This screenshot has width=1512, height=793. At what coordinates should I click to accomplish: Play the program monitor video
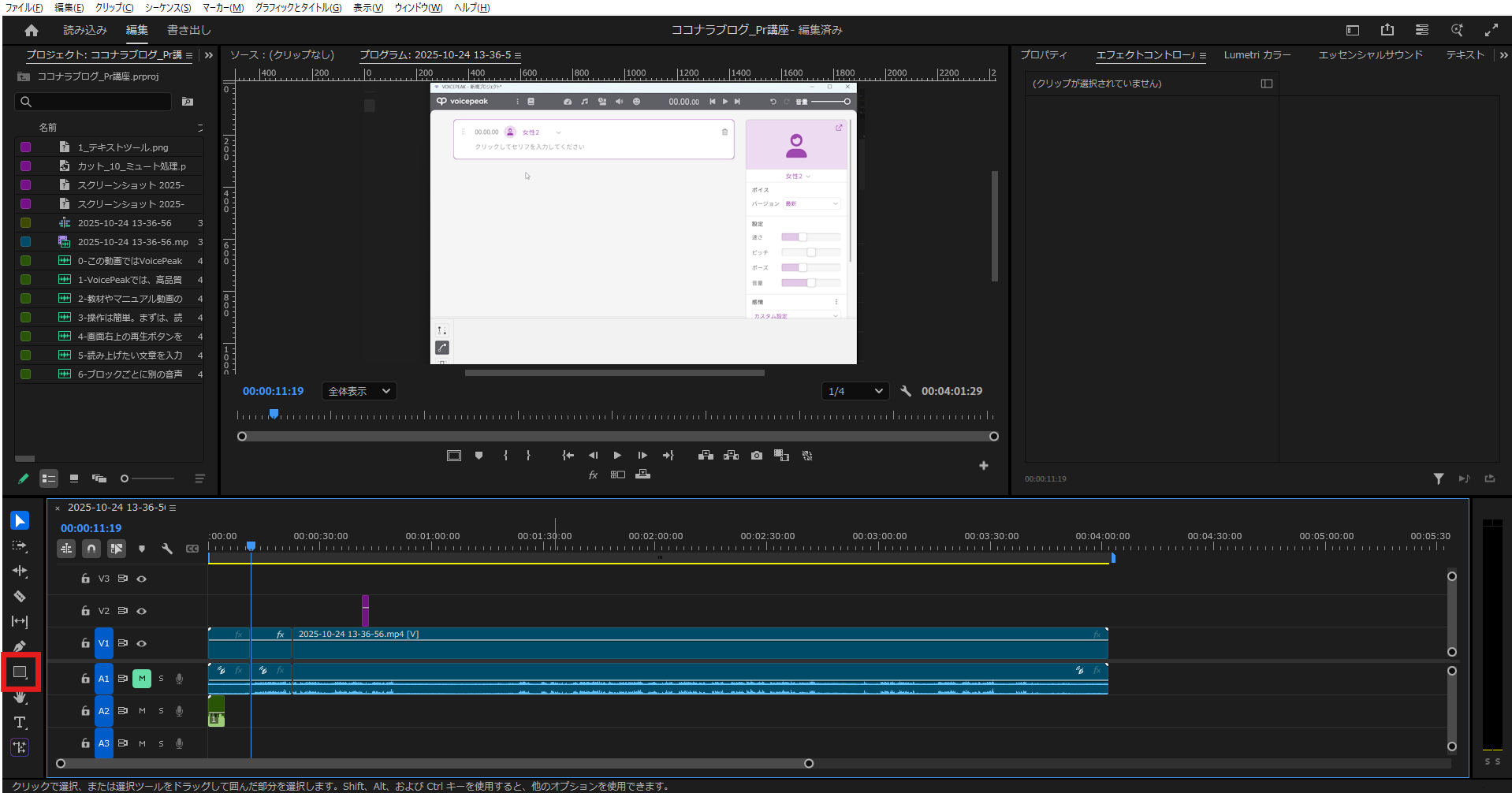[617, 456]
